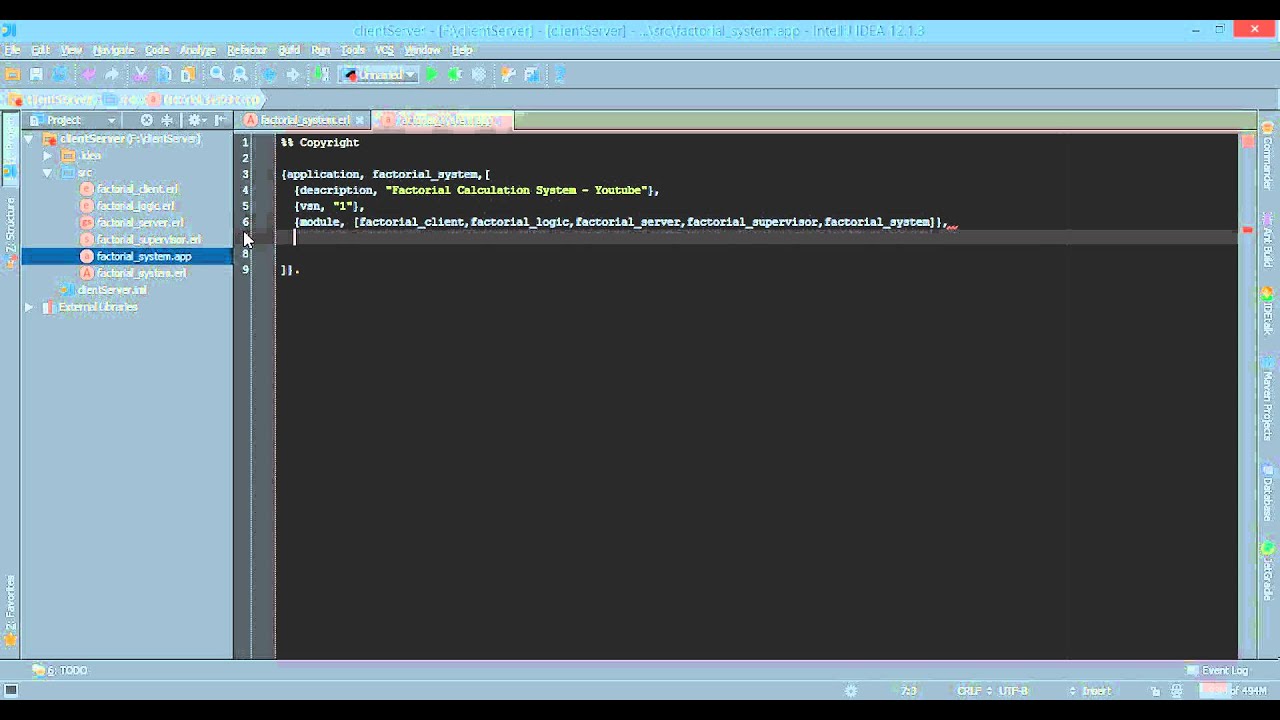Select factorial_system.app in project tree

point(143,257)
